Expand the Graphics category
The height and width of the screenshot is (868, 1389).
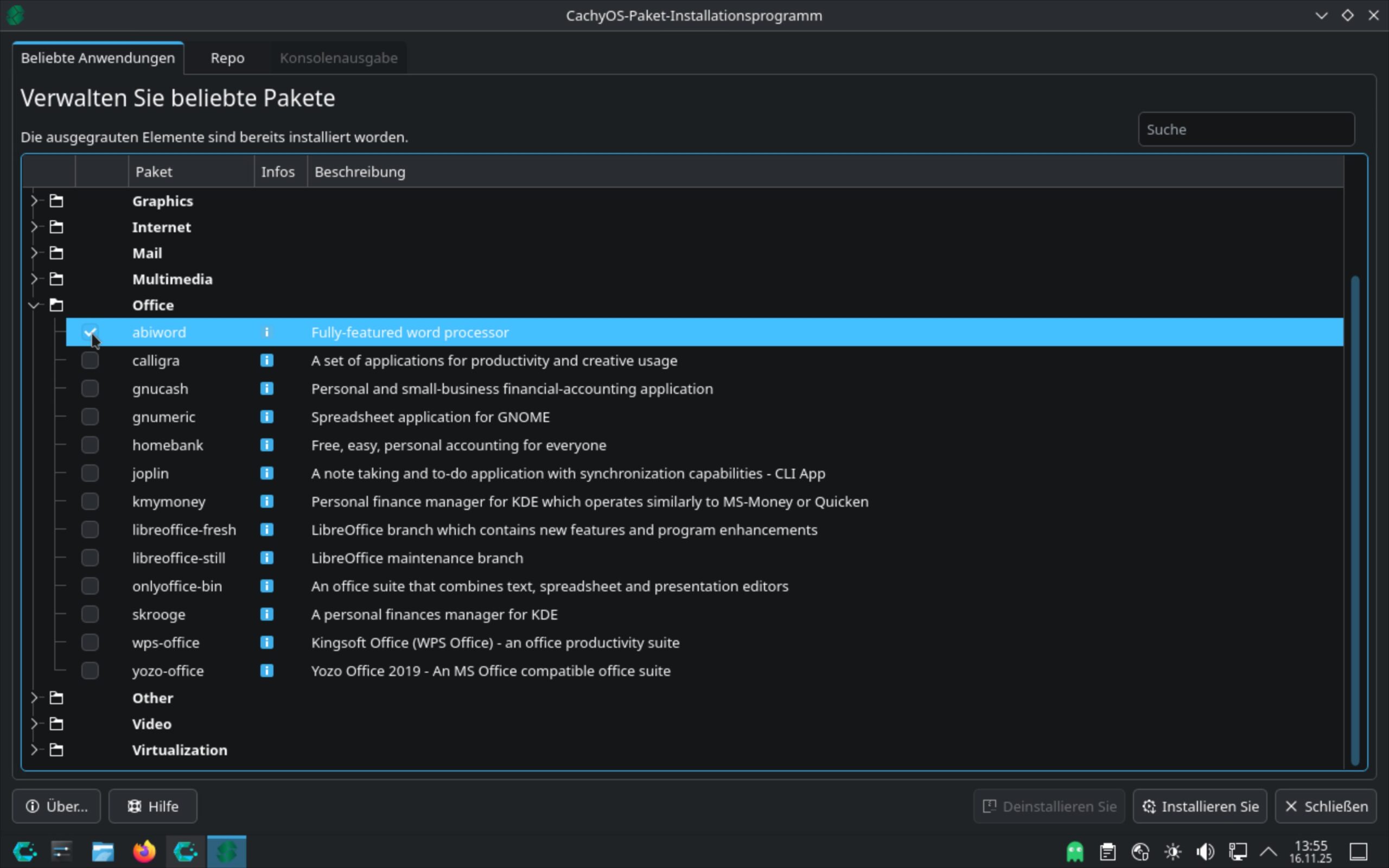point(34,201)
